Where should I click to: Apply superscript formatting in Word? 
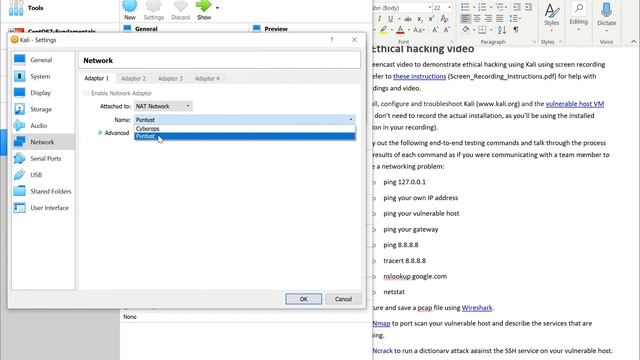pos(431,19)
